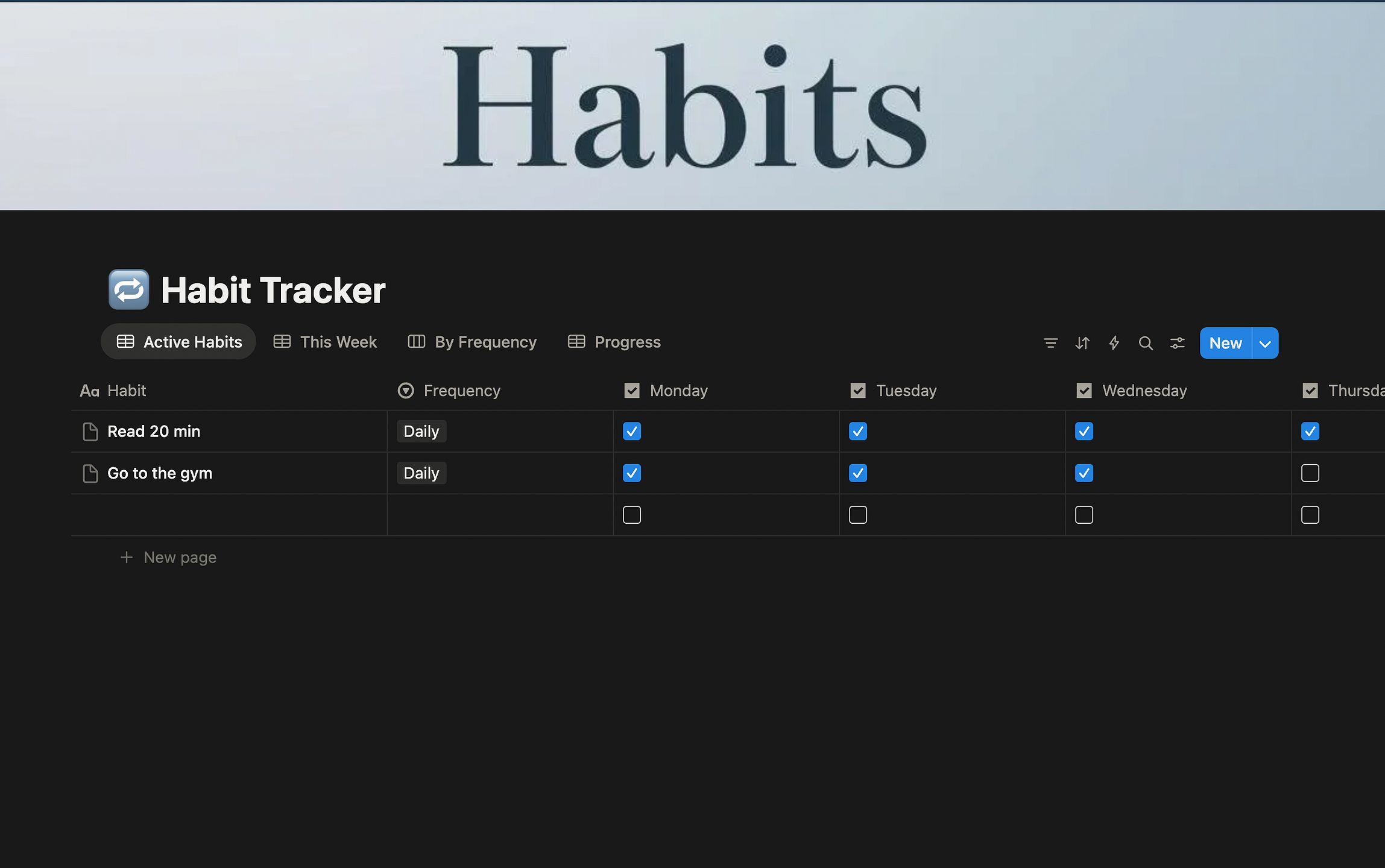Add a row with New page
The width and height of the screenshot is (1385, 868).
click(168, 557)
